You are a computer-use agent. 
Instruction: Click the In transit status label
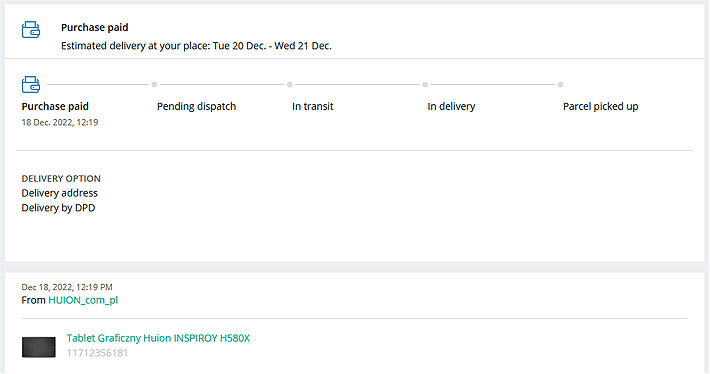pos(312,106)
